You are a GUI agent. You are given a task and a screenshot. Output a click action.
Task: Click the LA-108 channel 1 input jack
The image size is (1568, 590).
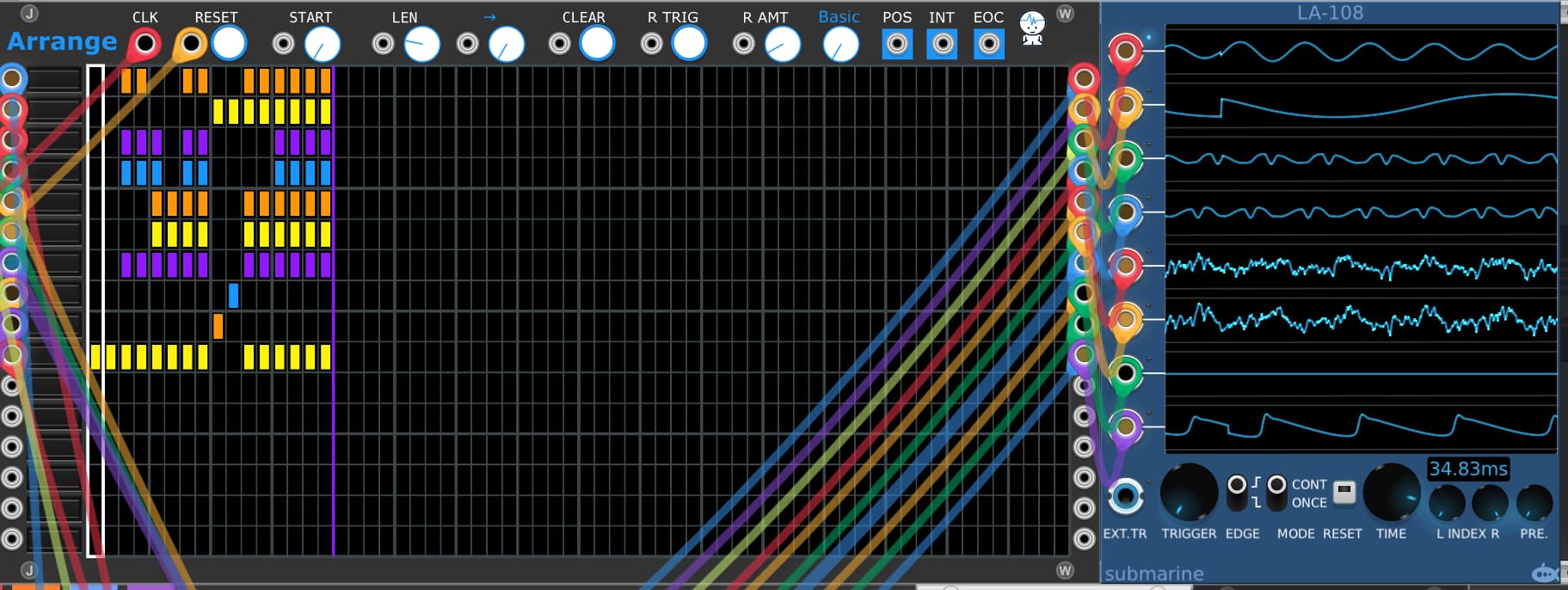[x=1125, y=51]
